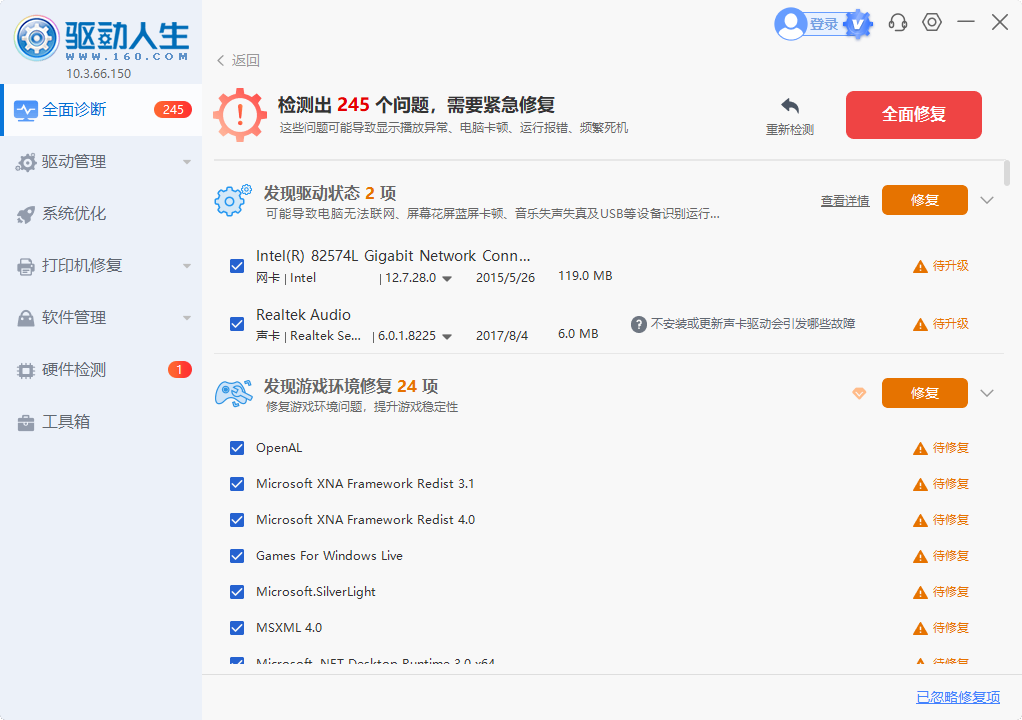Open 打印机修复 sidebar menu
1022x720 pixels.
click(x=101, y=266)
